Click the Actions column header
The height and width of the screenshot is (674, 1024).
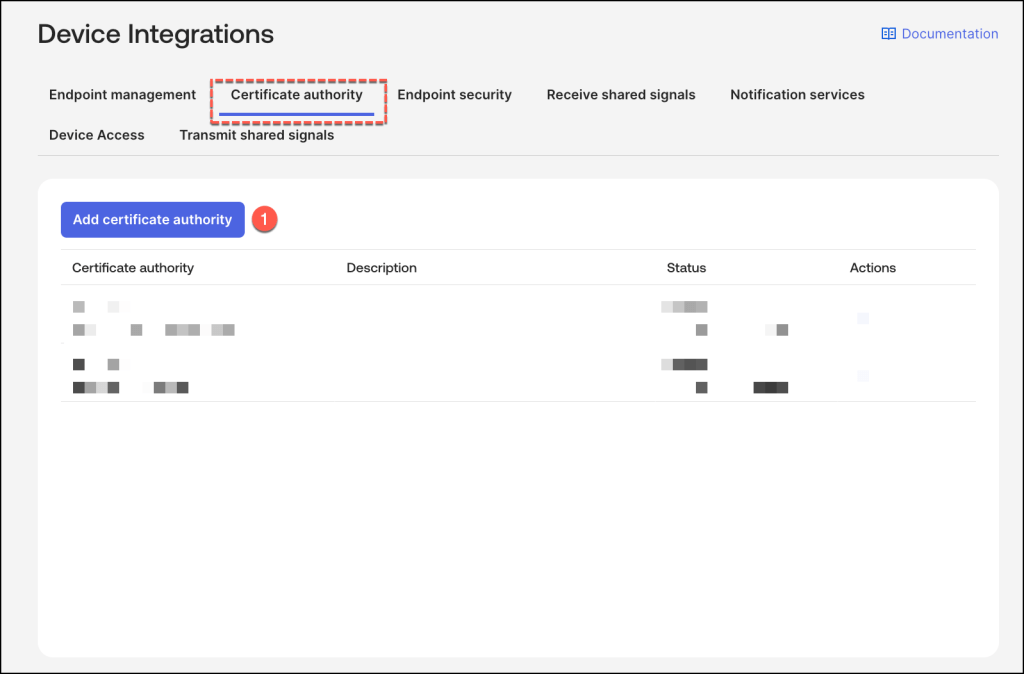pos(872,268)
